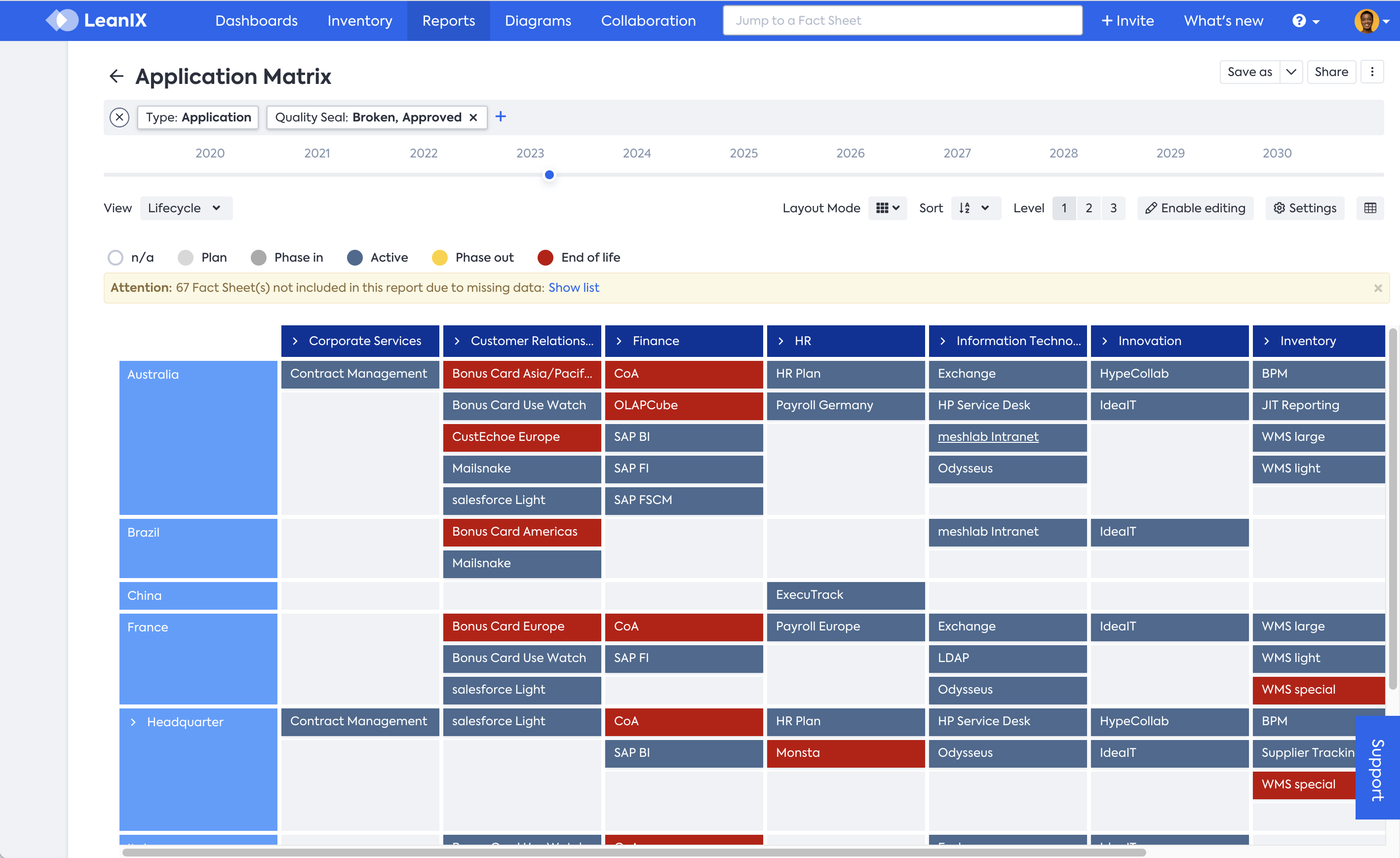
Task: Click the back arrow beside Application Matrix
Action: tap(117, 76)
